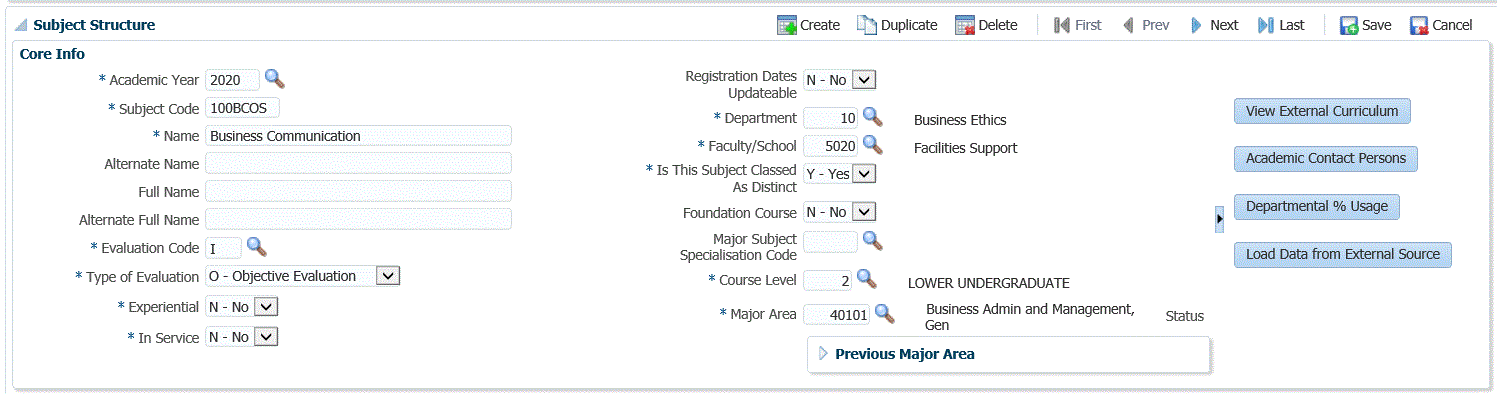This screenshot has width=1497, height=394.
Task: Click the Alternate Full Name field
Action: click(x=358, y=219)
